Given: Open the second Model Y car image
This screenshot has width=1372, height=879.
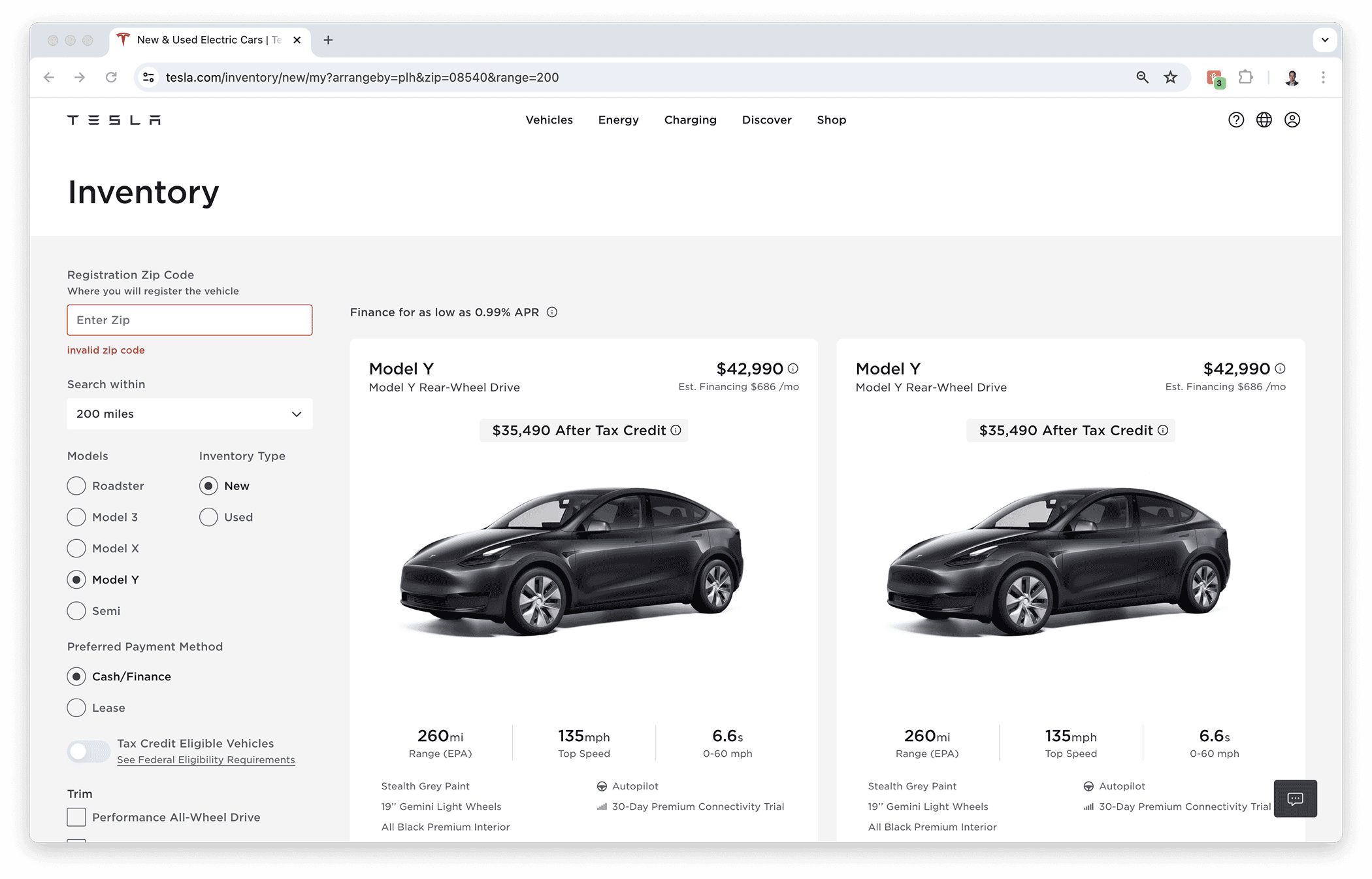Looking at the screenshot, I should pyautogui.click(x=1058, y=561).
